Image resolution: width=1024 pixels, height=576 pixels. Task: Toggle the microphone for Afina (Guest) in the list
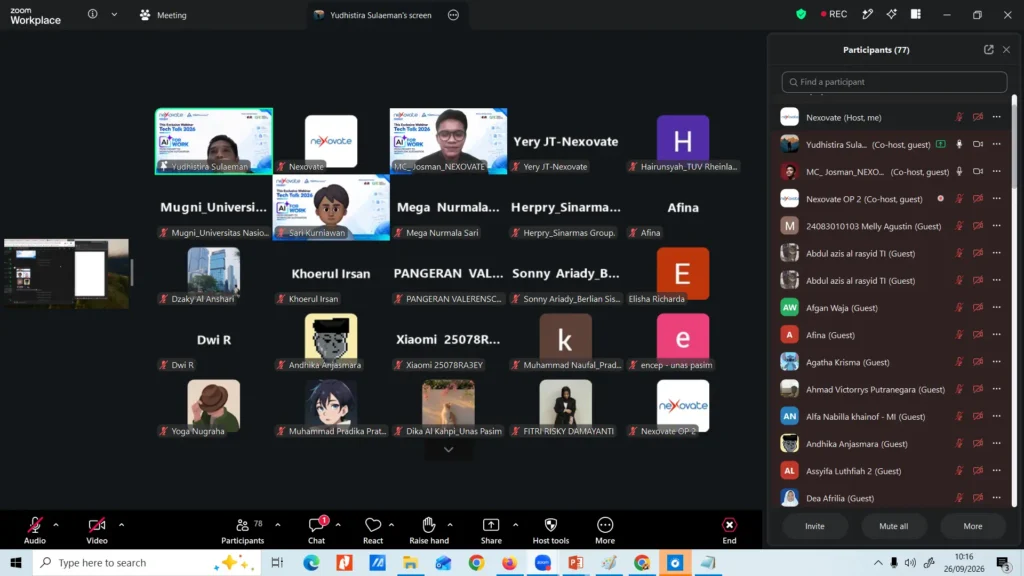click(959, 335)
